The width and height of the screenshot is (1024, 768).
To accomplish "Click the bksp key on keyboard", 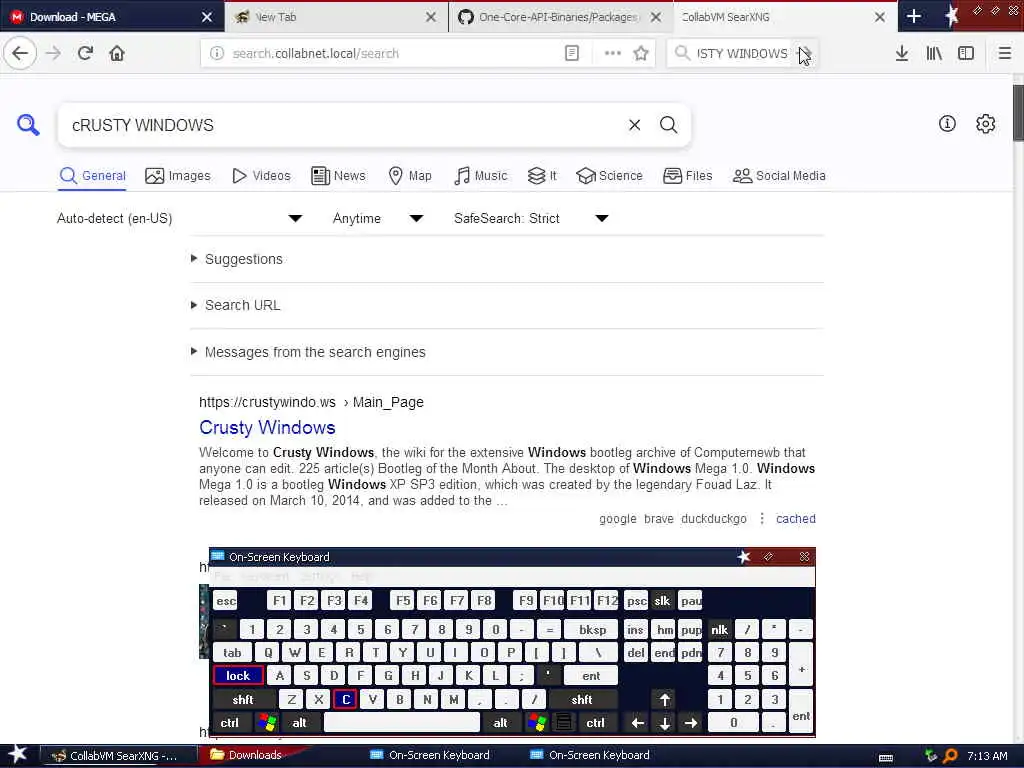I will [x=592, y=630].
